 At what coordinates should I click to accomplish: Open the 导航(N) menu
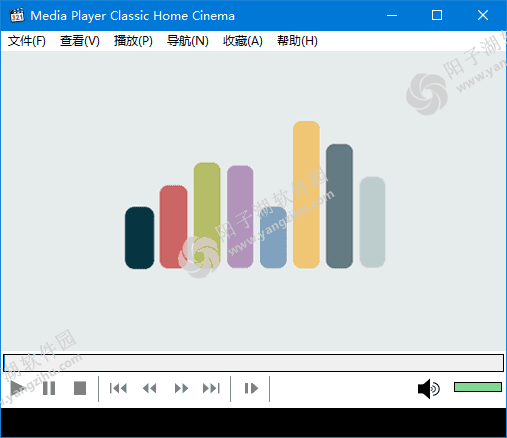188,41
